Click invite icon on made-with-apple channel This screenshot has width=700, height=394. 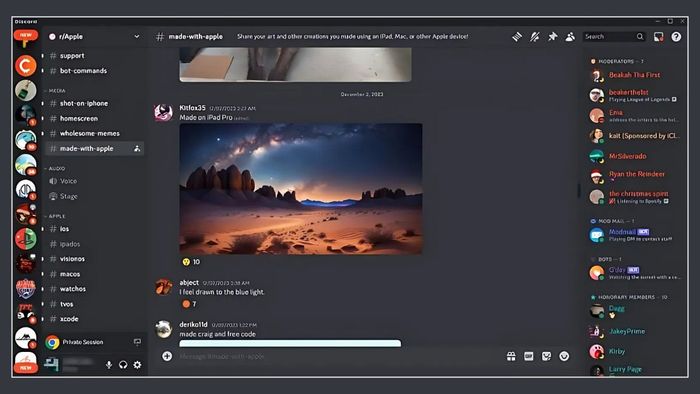[x=137, y=149]
